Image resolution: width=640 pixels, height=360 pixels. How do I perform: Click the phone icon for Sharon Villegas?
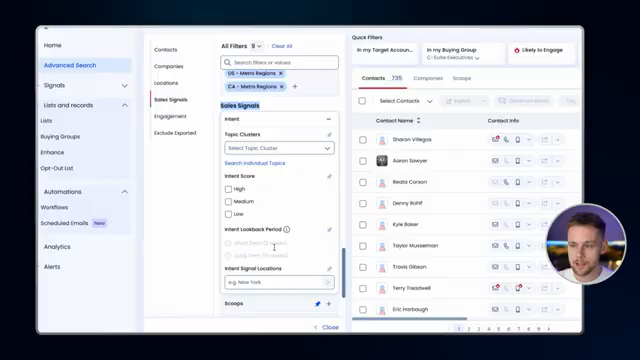(506, 140)
